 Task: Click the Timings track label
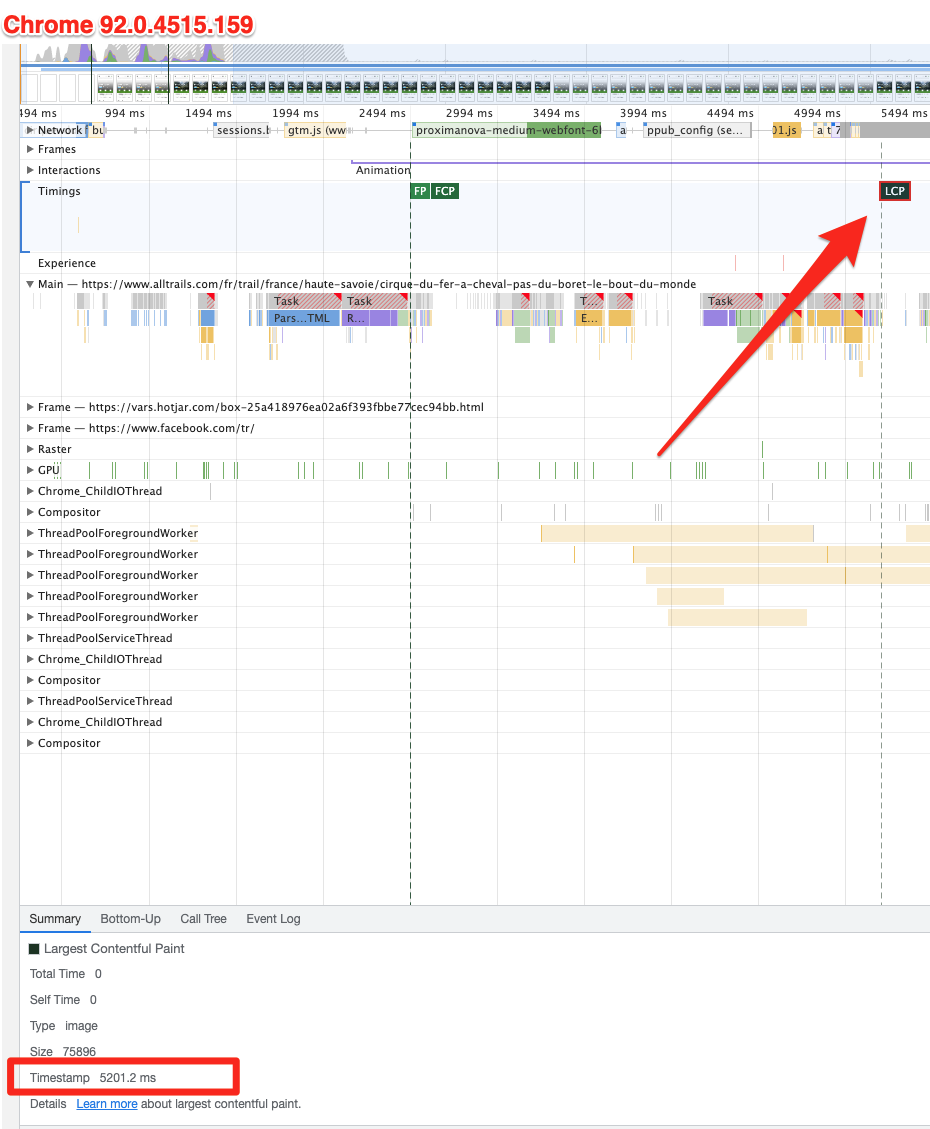(x=59, y=191)
